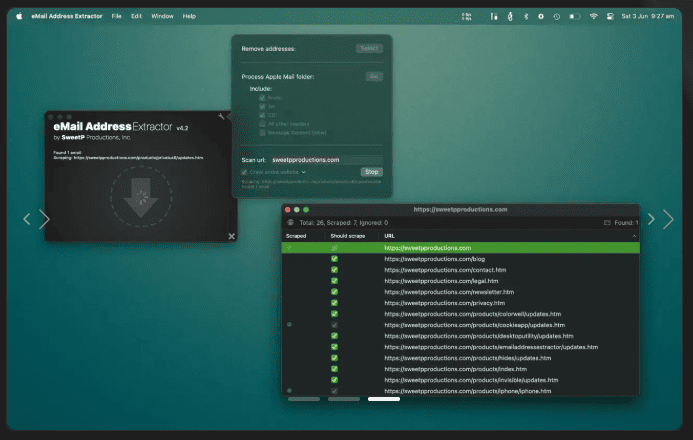Click the download arrow drop zone
This screenshot has width=693, height=440.
141,197
